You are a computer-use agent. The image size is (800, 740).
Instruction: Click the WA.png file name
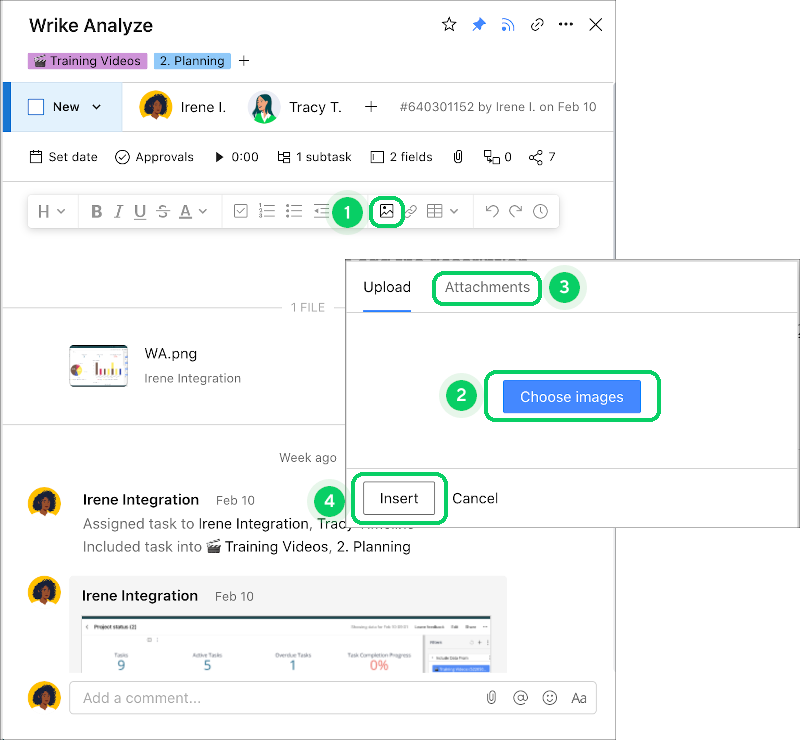[x=170, y=354]
